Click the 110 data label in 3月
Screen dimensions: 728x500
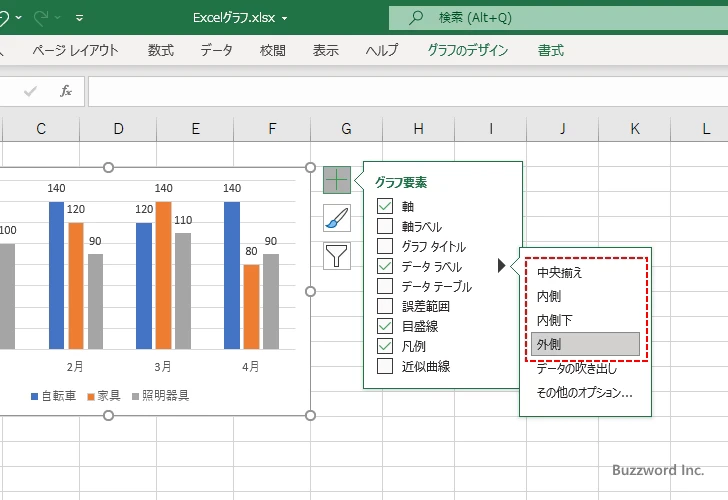183,220
